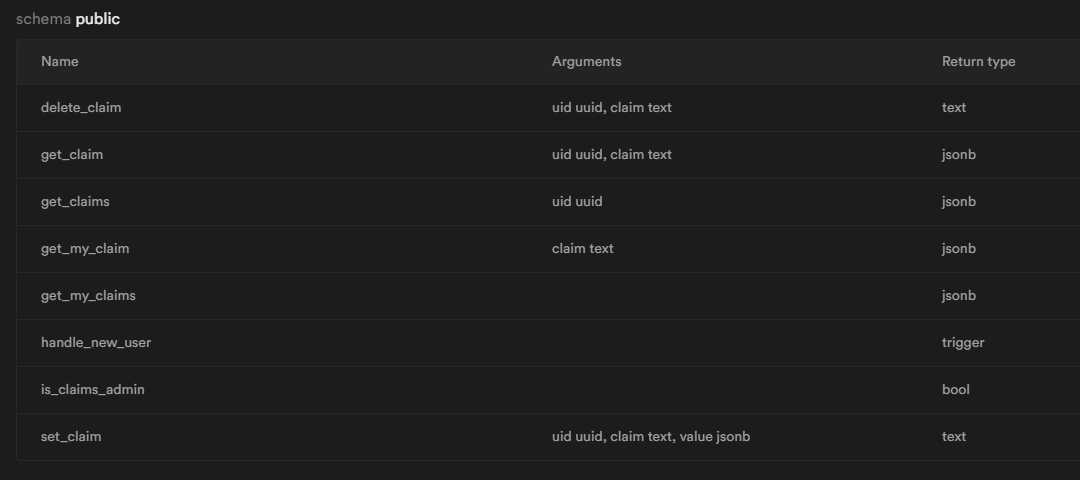Select the get_claim function name
The height and width of the screenshot is (480, 1080).
pyautogui.click(x=72, y=155)
